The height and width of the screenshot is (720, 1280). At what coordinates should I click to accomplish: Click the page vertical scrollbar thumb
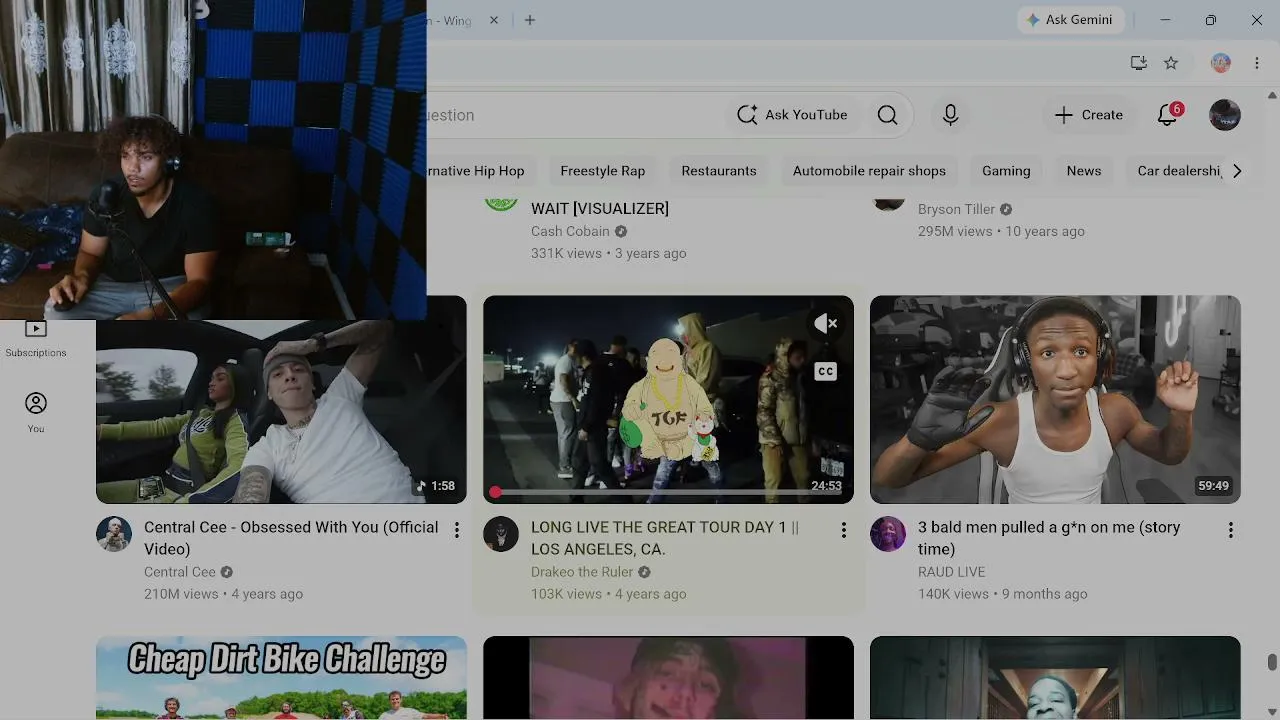[x=1272, y=663]
